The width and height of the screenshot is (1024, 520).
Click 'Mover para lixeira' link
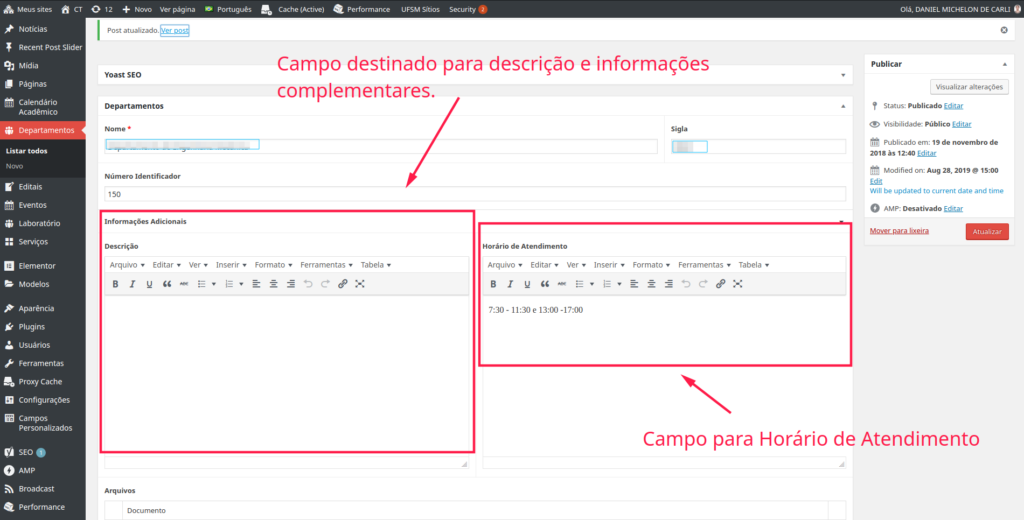[900, 230]
